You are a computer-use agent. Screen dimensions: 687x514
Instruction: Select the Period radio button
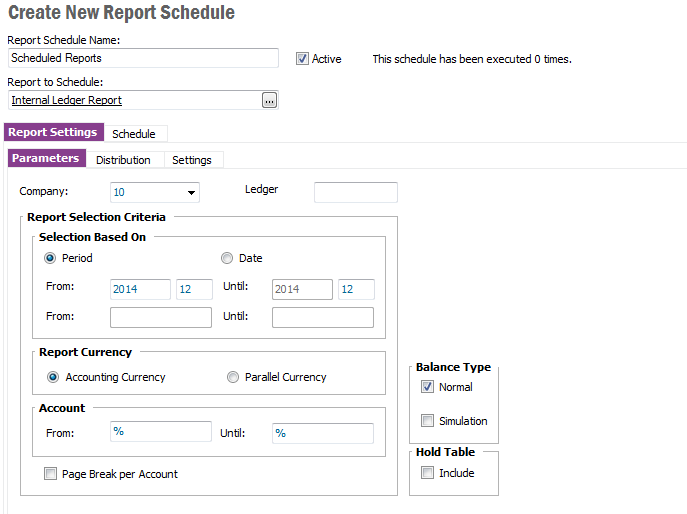click(51, 258)
